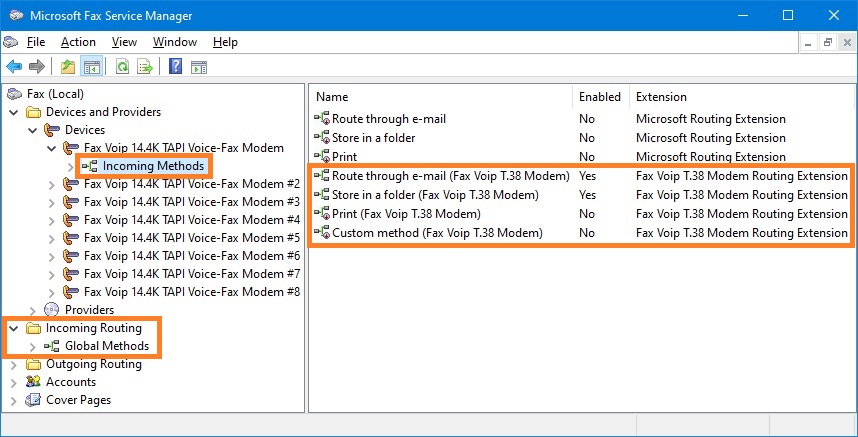The image size is (858, 437).
Task: Click the Cover Pages document icon
Action: tap(33, 400)
